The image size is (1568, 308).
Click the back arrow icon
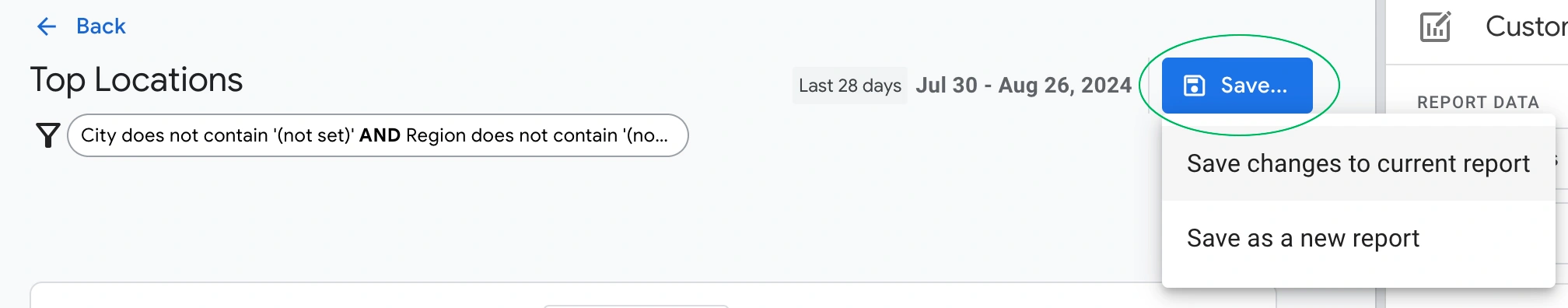click(x=47, y=26)
